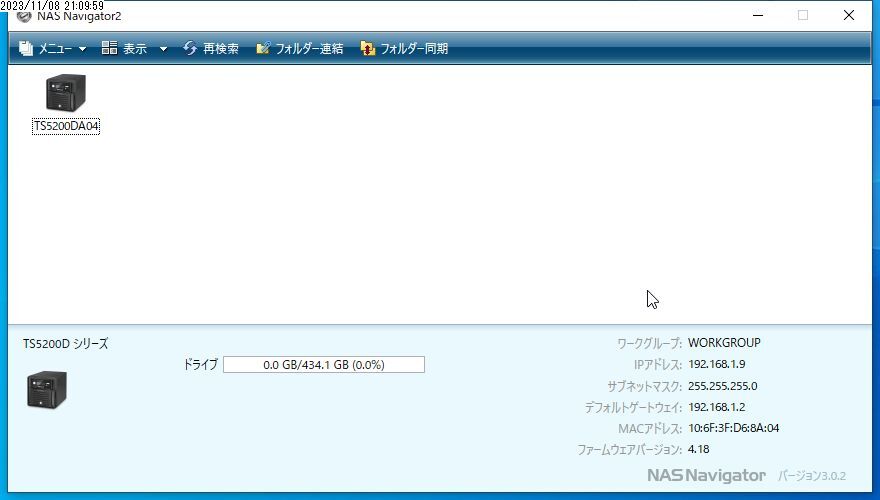Viewport: 880px width, 500px height.
Task: Close the NAS Navigator2 window
Action: pos(849,15)
